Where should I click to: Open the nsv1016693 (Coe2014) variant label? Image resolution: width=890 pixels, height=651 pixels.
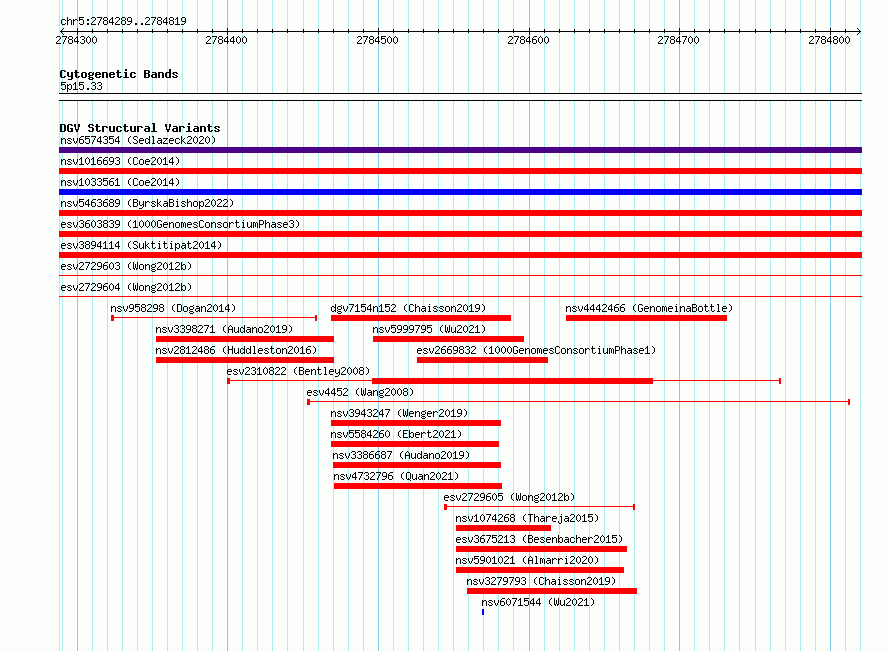pyautogui.click(x=120, y=161)
